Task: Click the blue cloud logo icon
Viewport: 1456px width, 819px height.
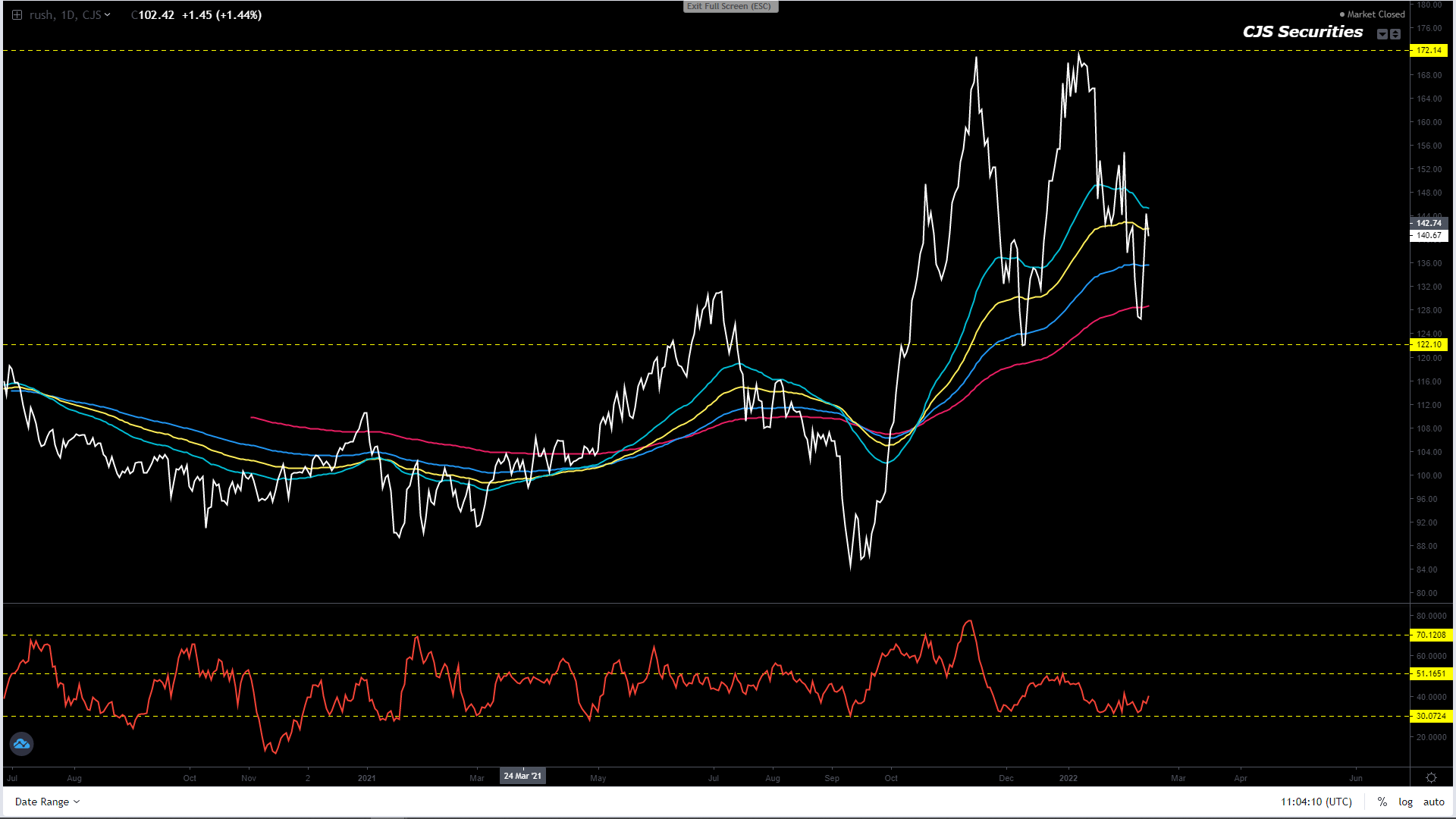Action: click(21, 744)
